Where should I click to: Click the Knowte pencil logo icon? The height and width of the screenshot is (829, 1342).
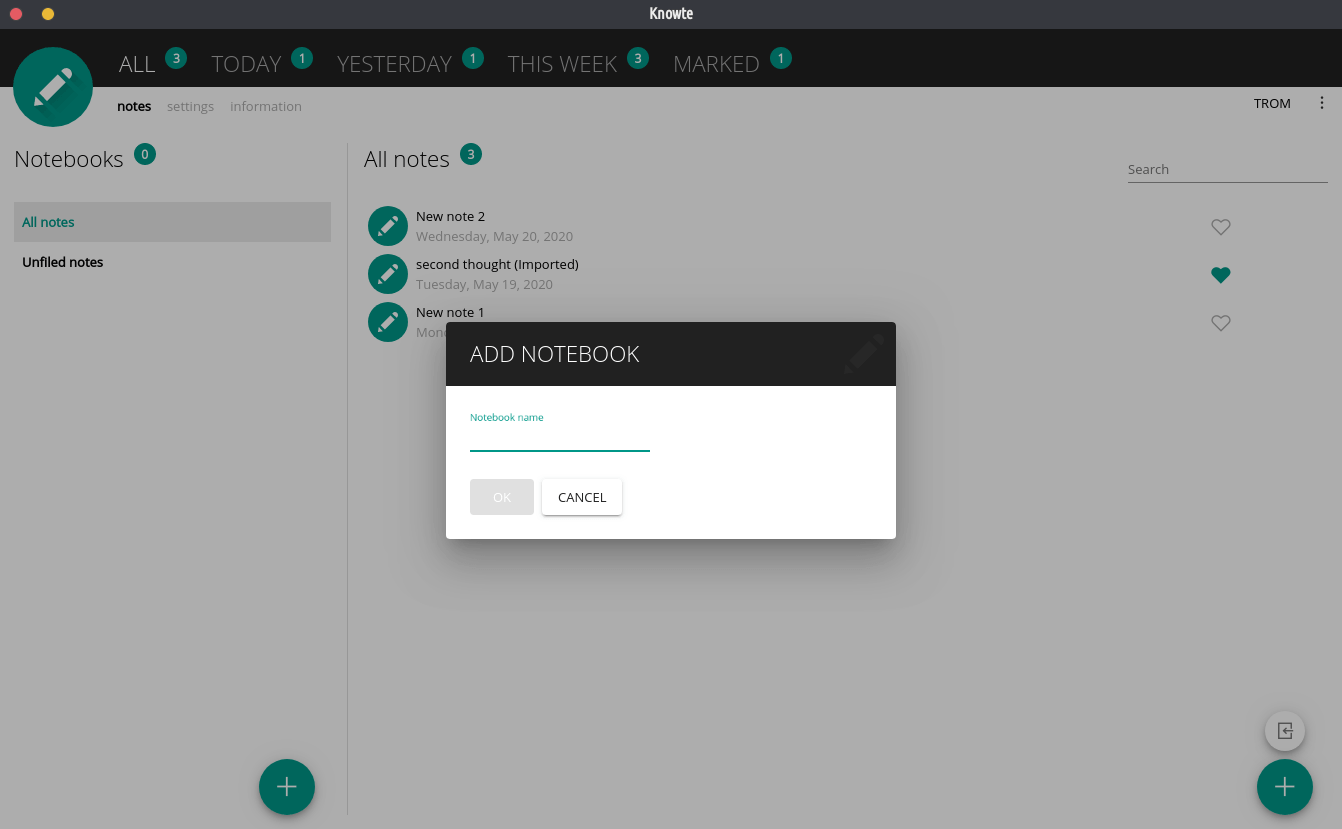(x=53, y=87)
